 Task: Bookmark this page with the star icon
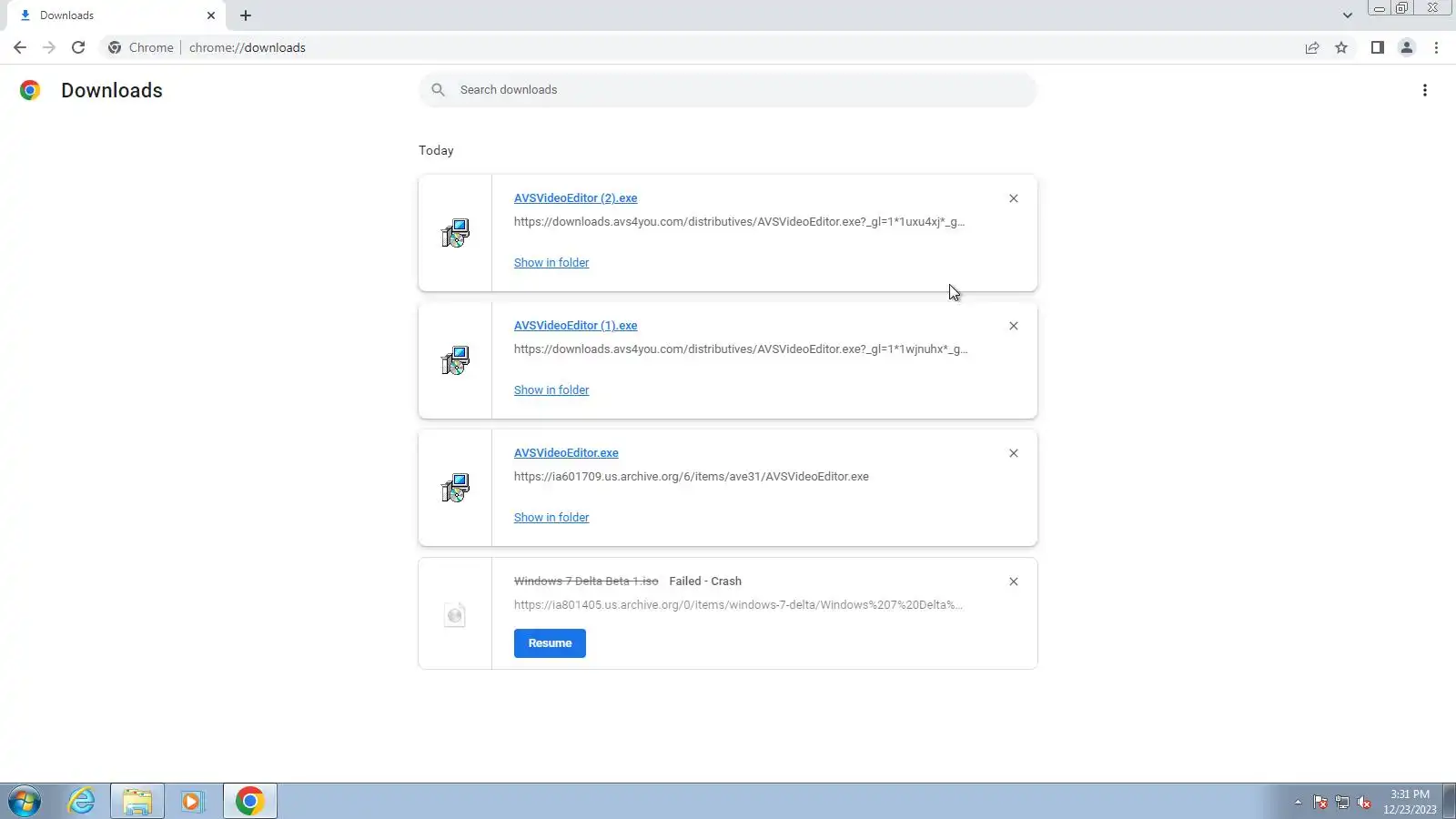point(1341,47)
